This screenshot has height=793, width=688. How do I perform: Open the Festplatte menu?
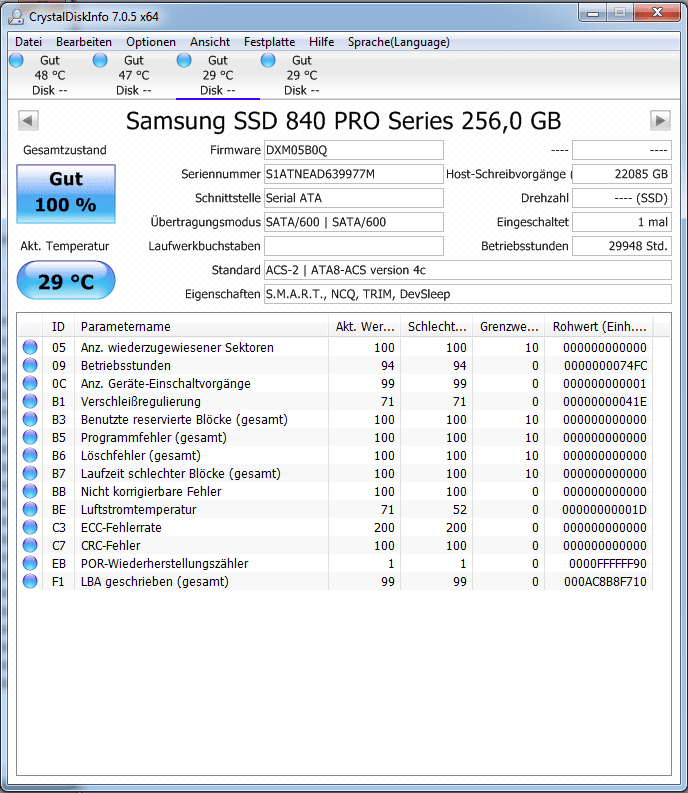tap(269, 42)
